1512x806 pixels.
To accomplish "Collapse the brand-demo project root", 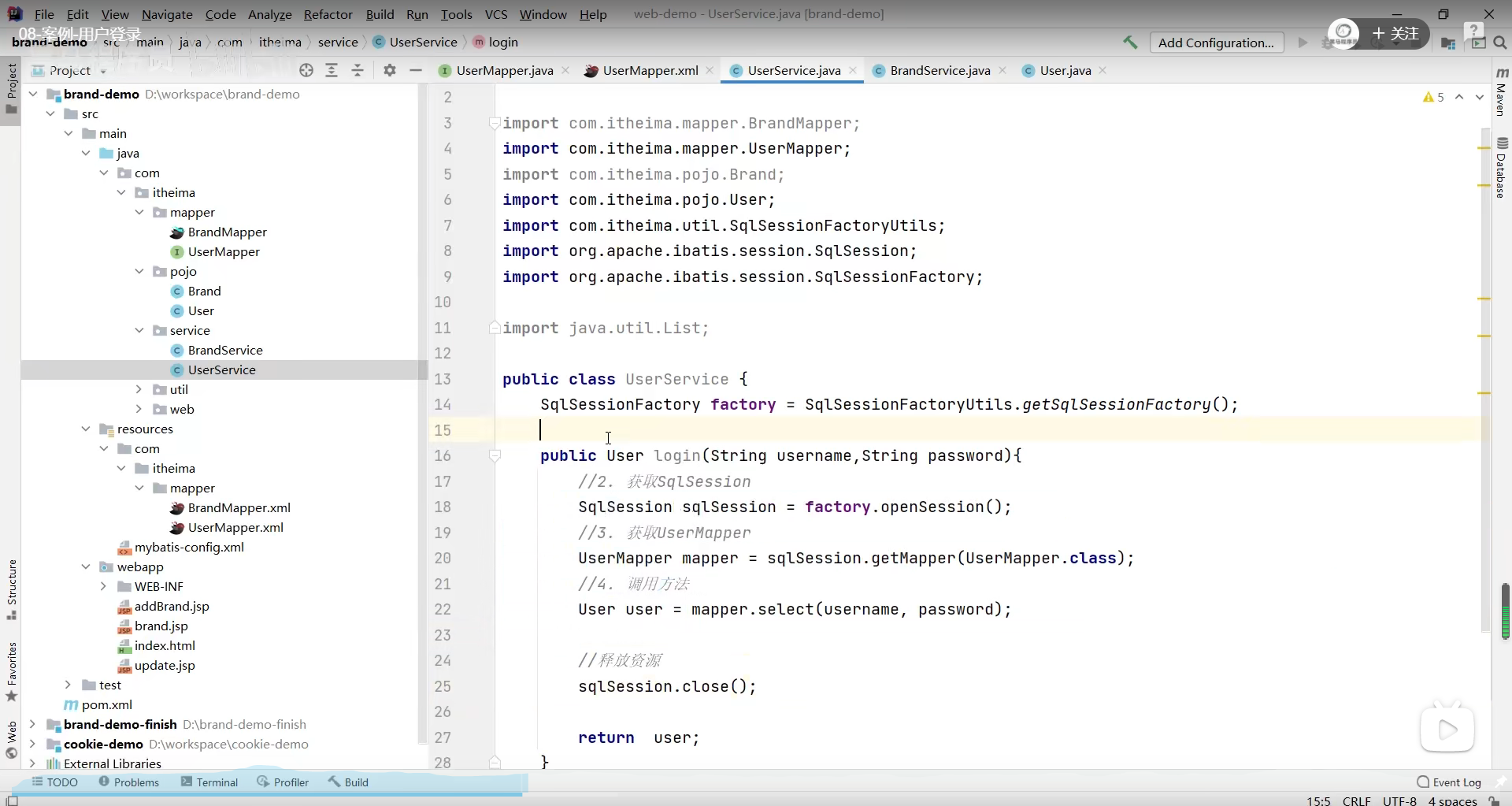I will pyautogui.click(x=33, y=94).
